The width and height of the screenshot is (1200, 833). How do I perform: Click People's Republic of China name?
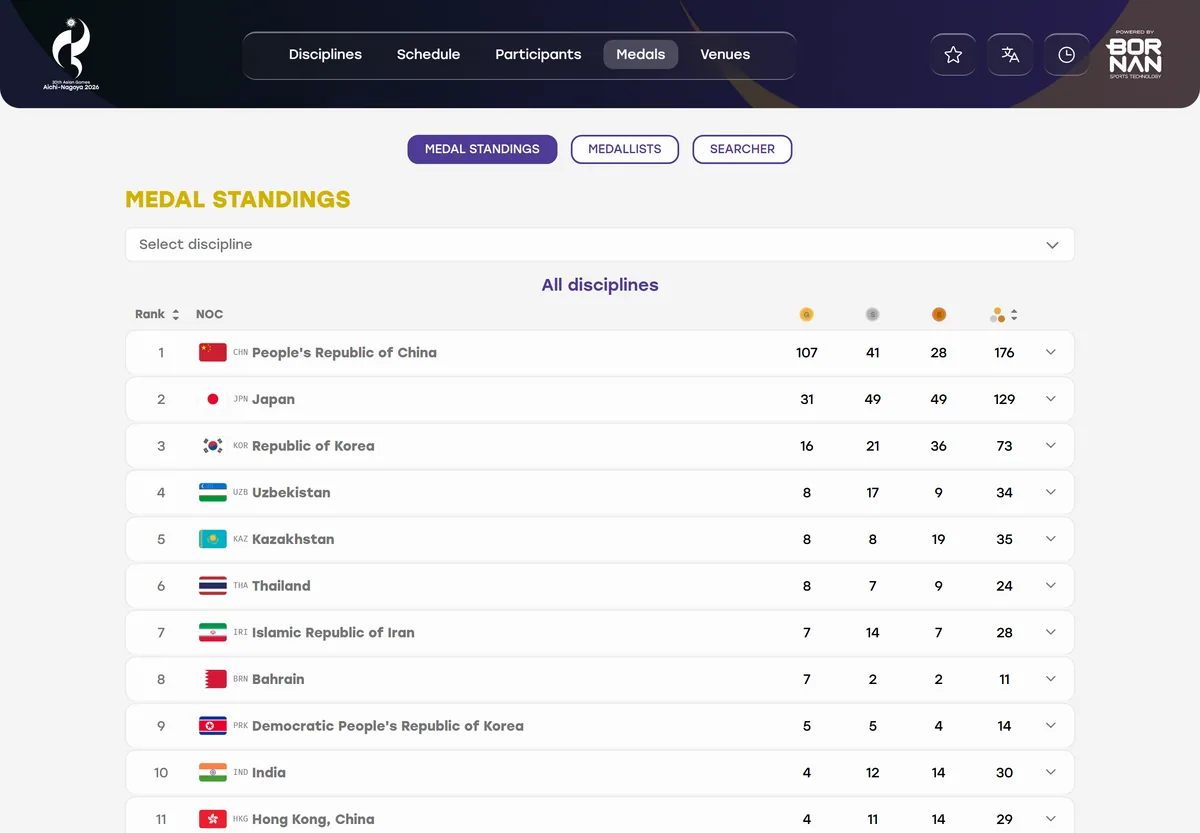coord(344,352)
